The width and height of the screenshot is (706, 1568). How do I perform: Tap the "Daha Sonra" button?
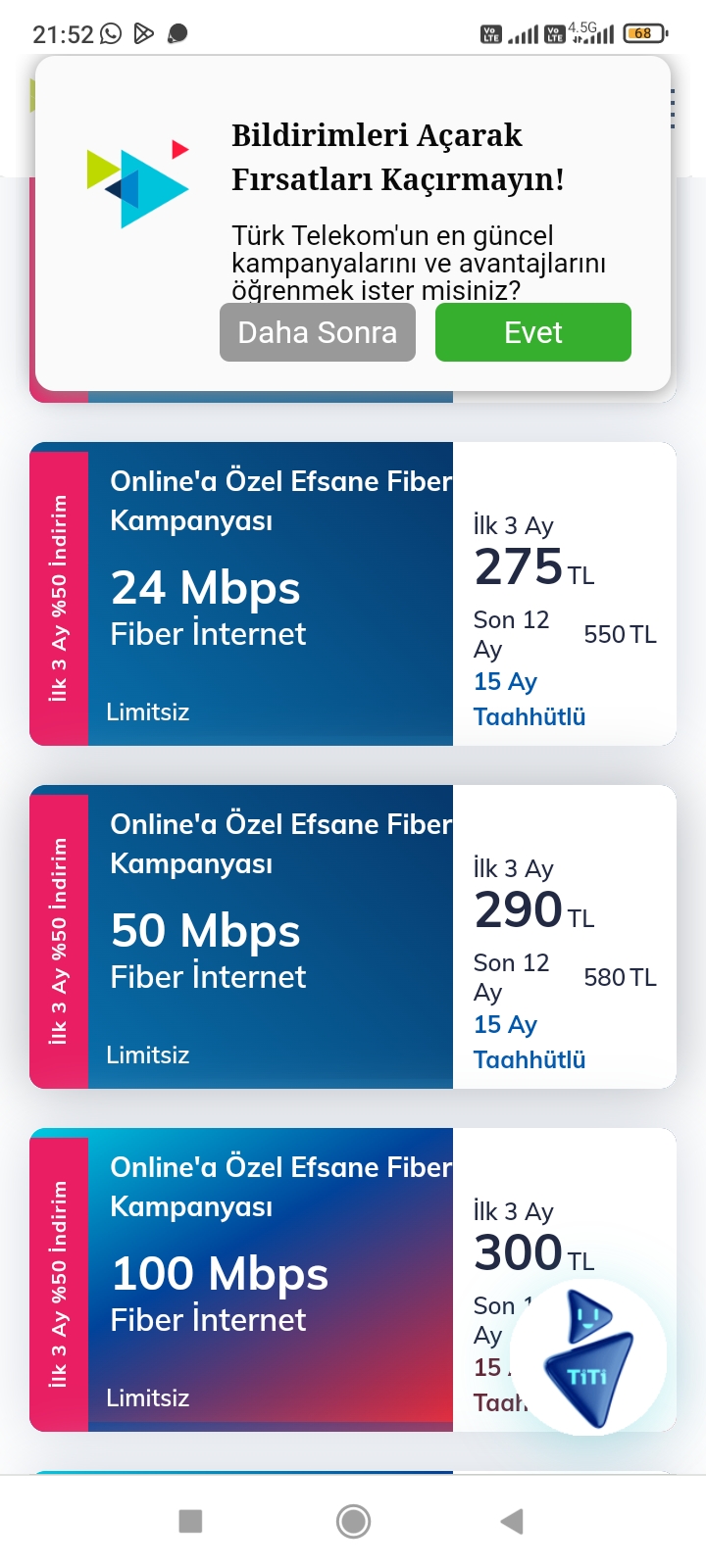(318, 332)
